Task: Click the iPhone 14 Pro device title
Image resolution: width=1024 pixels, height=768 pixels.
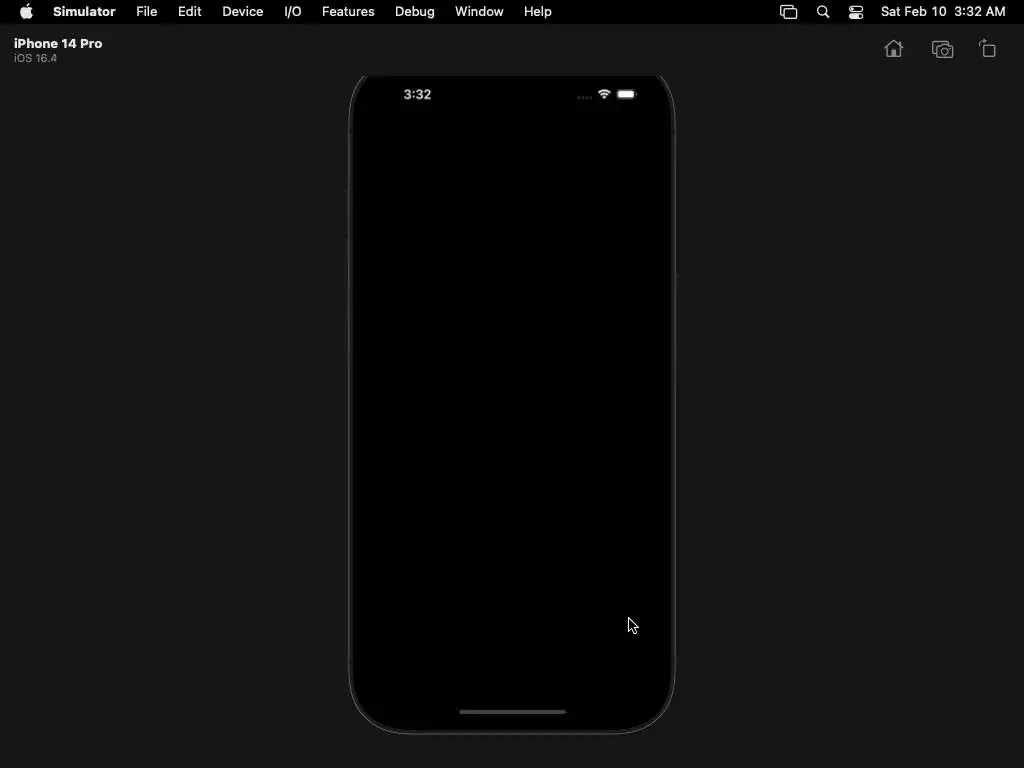Action: (x=58, y=43)
